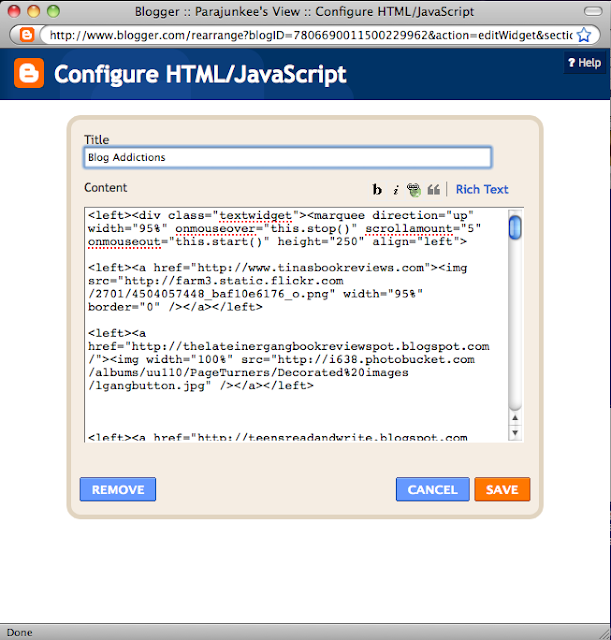This screenshot has height=640, width=611.
Task: Open the Help link
Action: tap(584, 63)
